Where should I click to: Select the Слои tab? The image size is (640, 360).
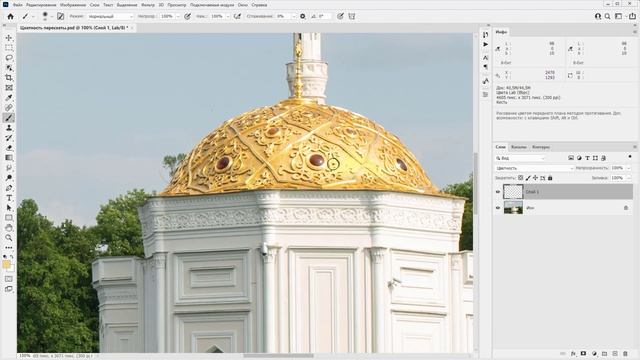500,147
